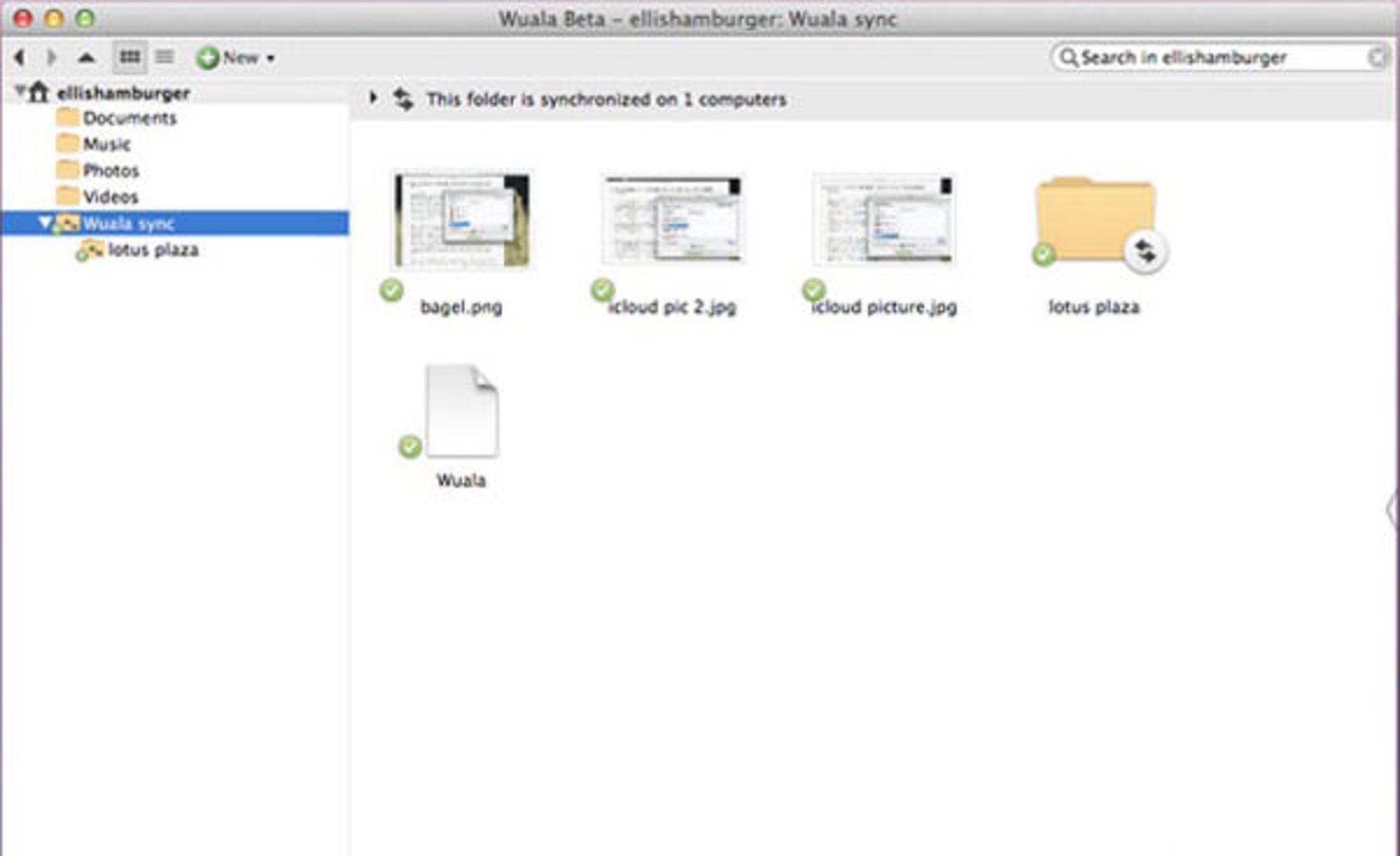Select the lotus plaza folder icon
The width and height of the screenshot is (1400, 856).
coord(1095,219)
